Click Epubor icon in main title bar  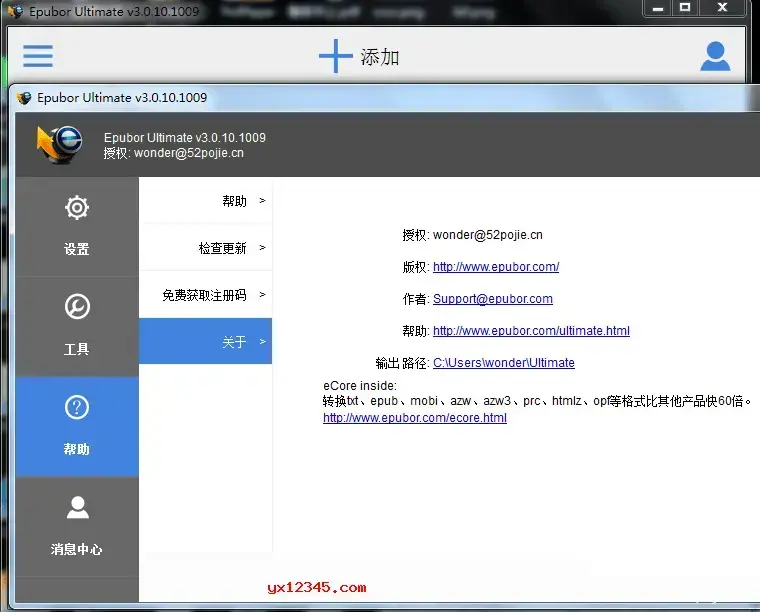coord(16,11)
